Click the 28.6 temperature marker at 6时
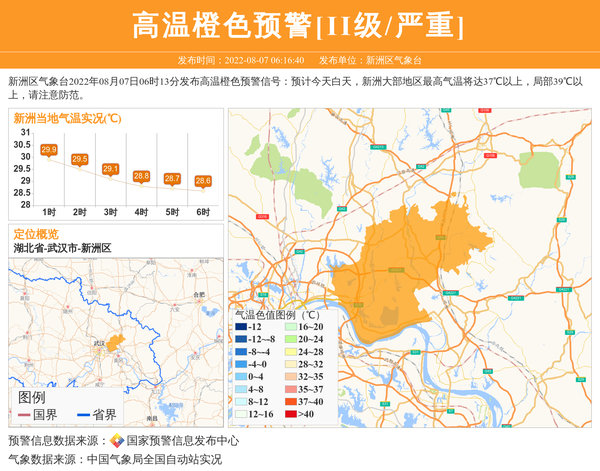 203,181
